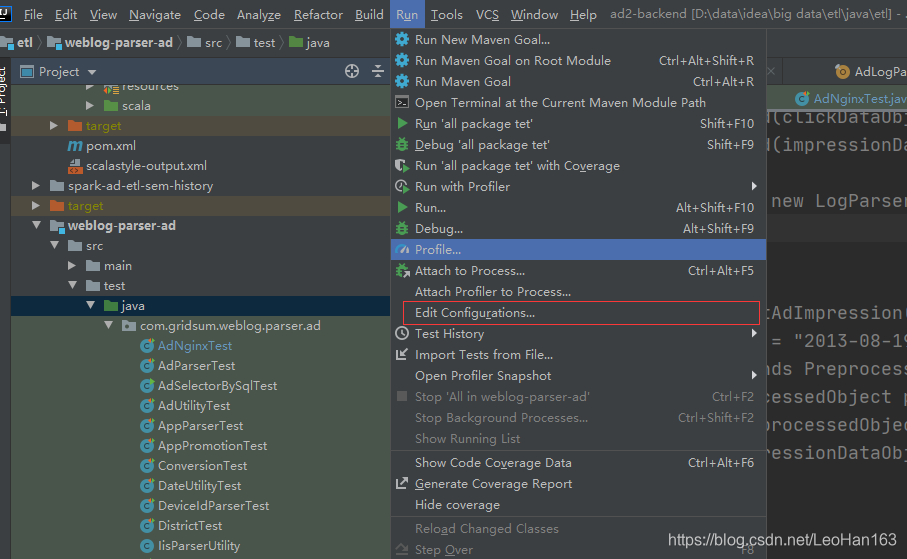Switch to the AdNginxTest.java editor tab
907x559 pixels.
(850, 98)
